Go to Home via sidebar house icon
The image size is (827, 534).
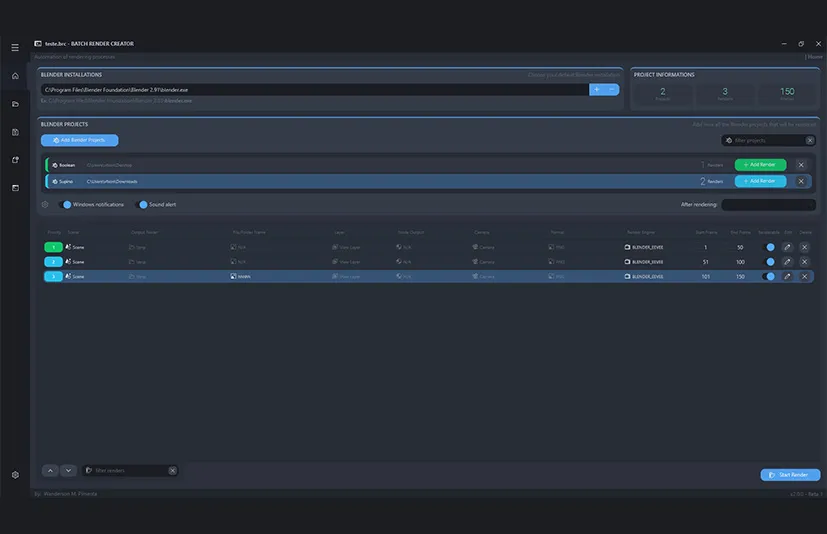coord(15,76)
